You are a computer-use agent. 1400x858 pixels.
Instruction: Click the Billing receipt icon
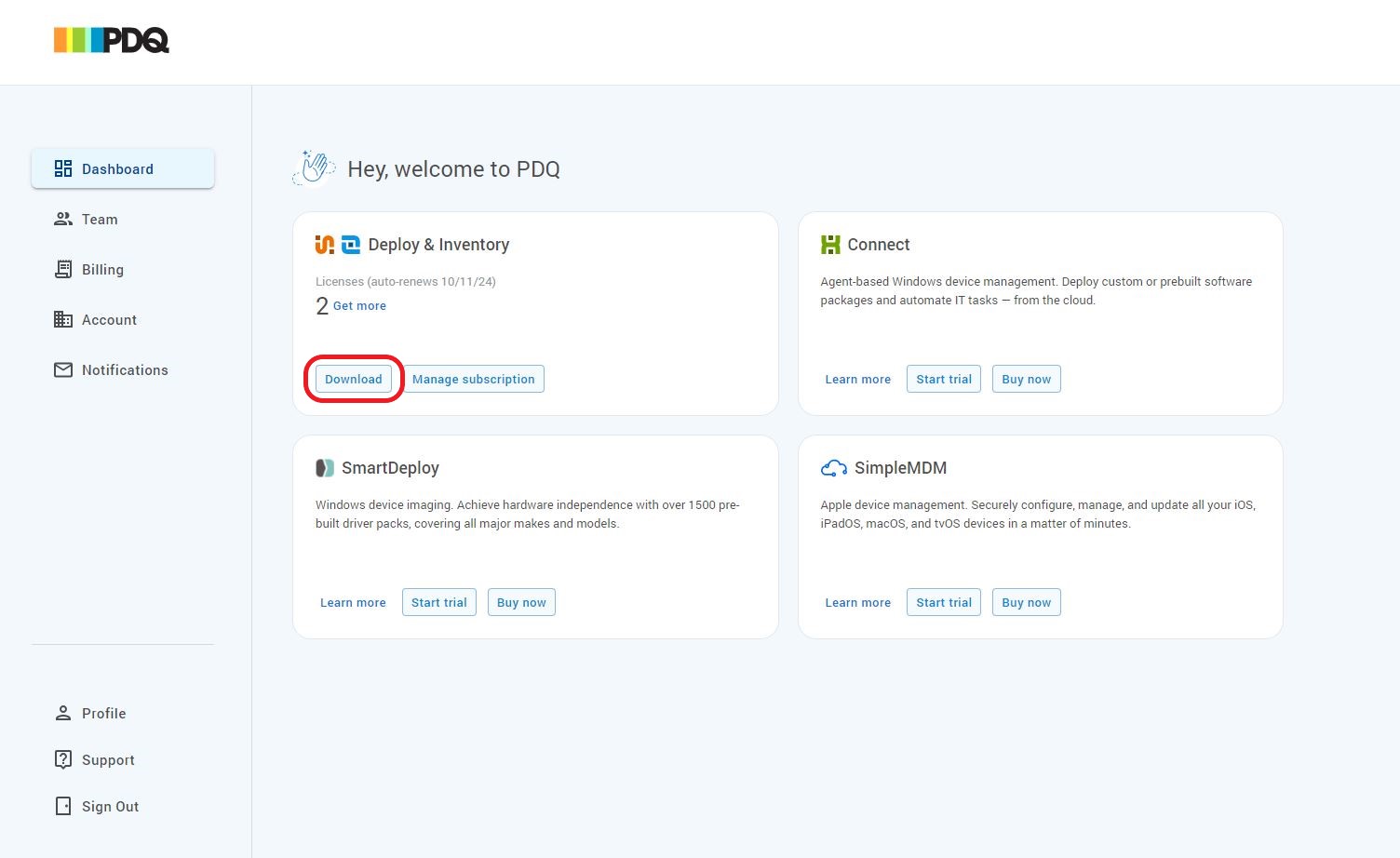[x=63, y=269]
